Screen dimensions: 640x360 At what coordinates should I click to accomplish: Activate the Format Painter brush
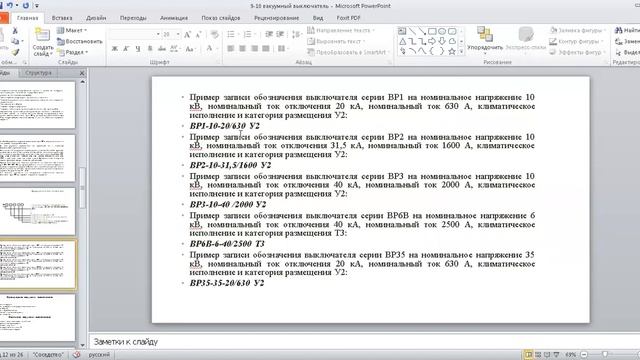click(15, 52)
